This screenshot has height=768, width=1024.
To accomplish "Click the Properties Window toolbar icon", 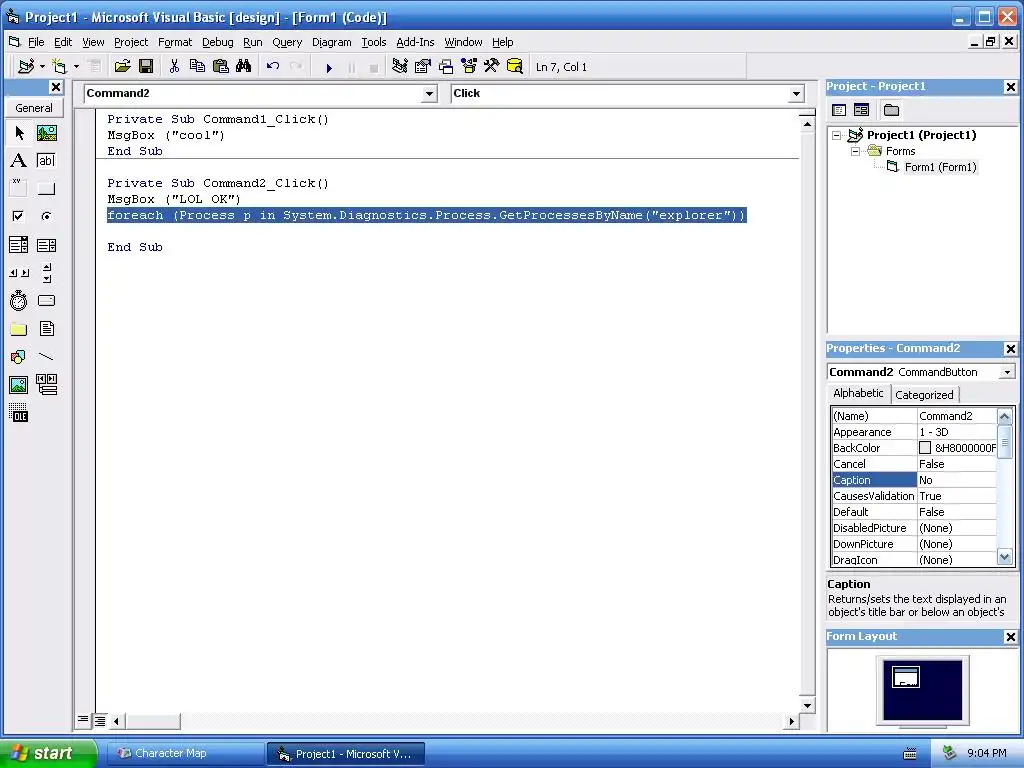I will tap(423, 67).
